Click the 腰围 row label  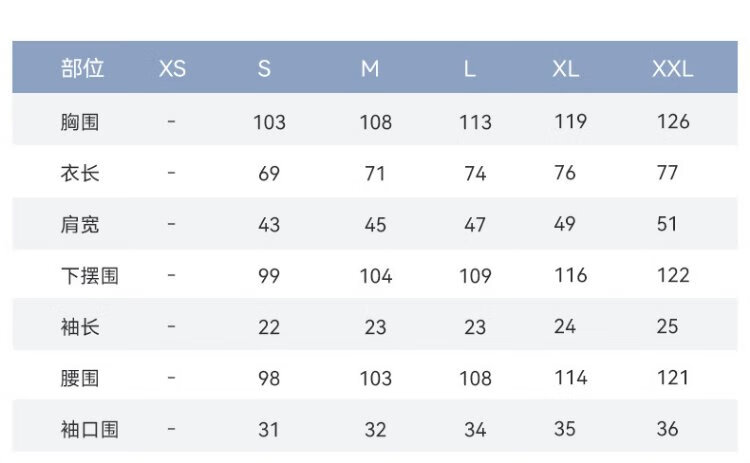click(79, 378)
